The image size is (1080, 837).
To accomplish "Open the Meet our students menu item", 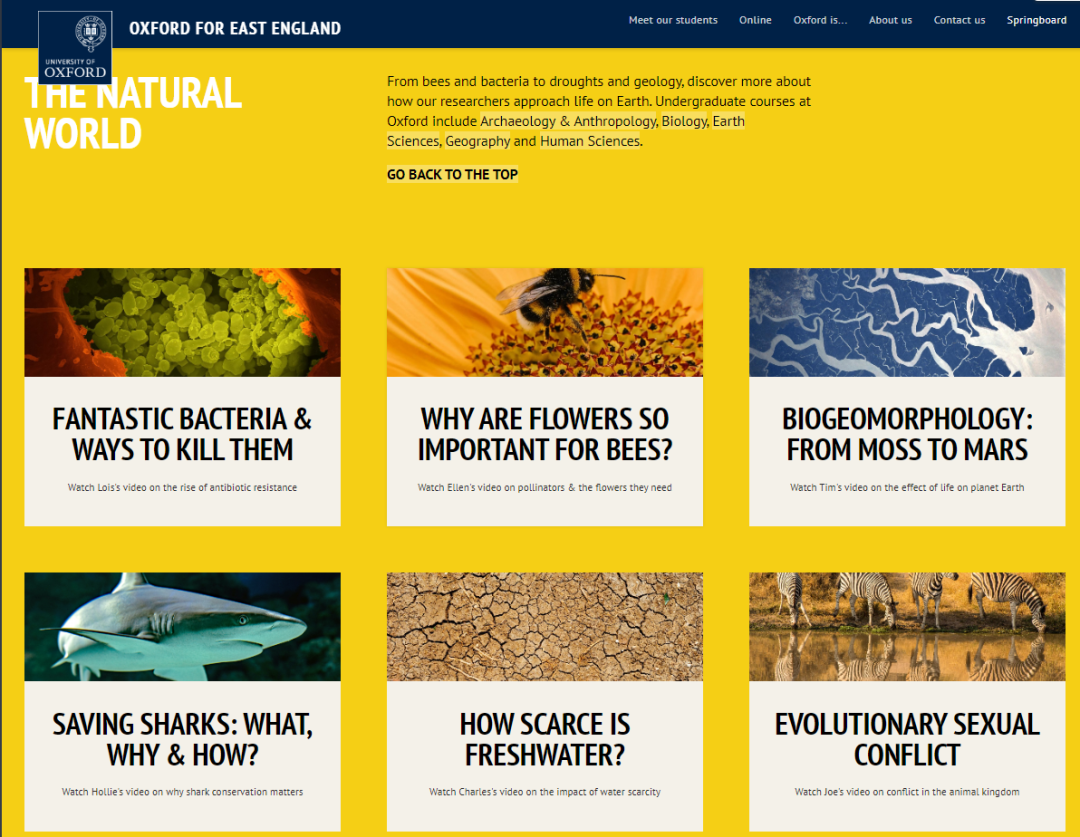I will (x=673, y=20).
